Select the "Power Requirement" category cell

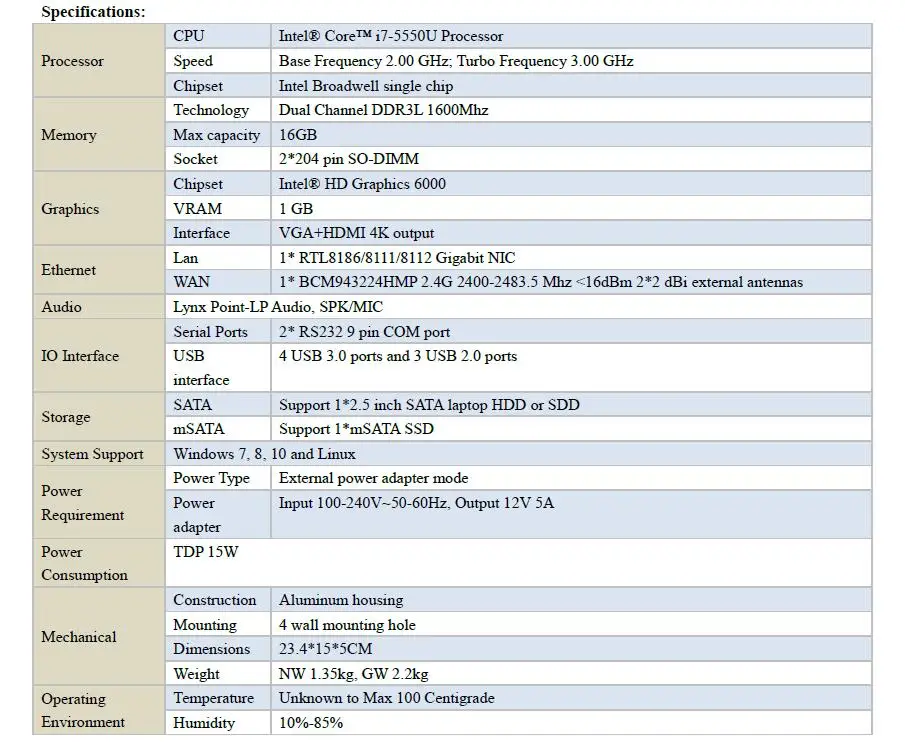99,503
